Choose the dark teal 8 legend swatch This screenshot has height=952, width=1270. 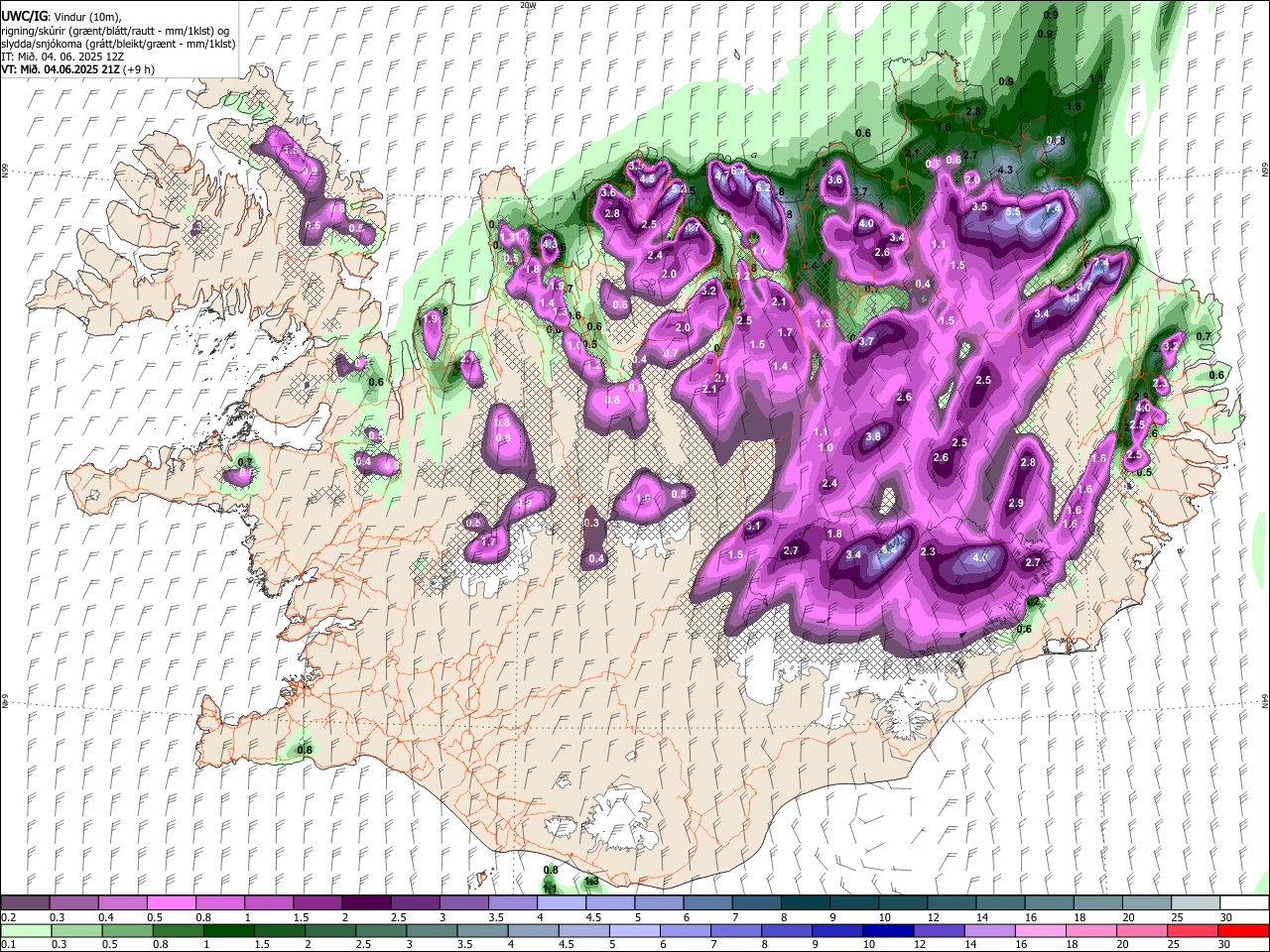click(x=806, y=903)
